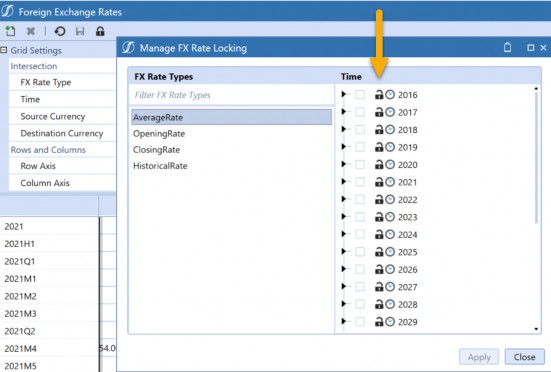Screen dimensions: 551x372
Task: Click the lock icon next to 2020
Action: pyautogui.click(x=379, y=164)
